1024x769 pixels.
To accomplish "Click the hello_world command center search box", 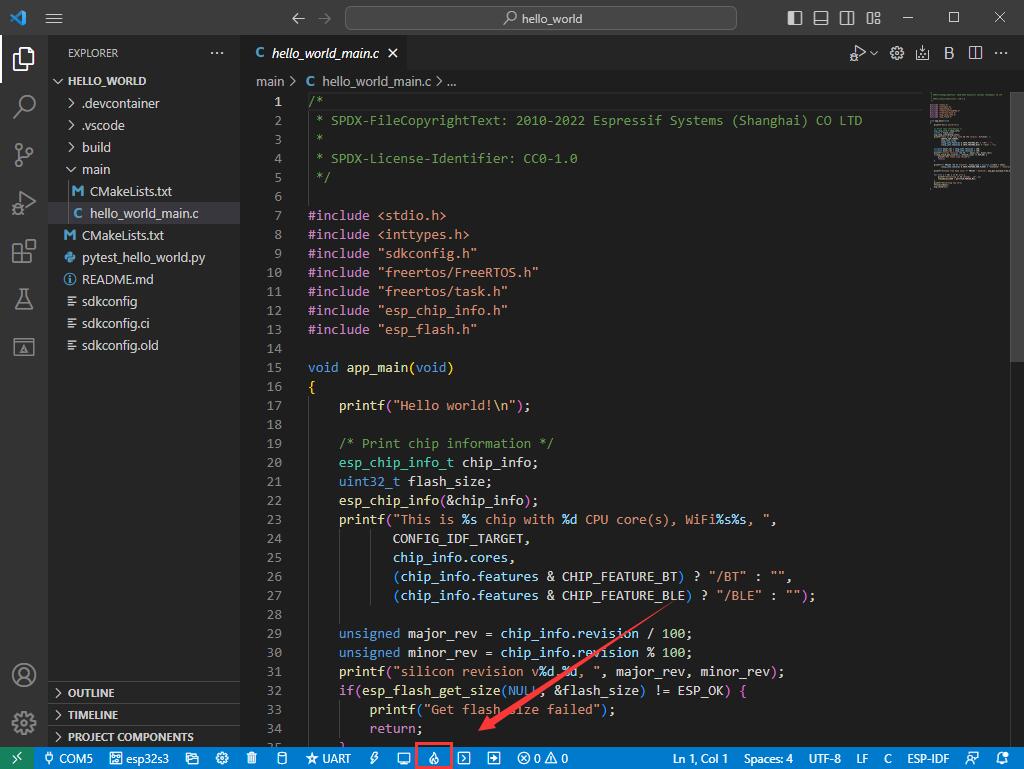I will pyautogui.click(x=541, y=18).
